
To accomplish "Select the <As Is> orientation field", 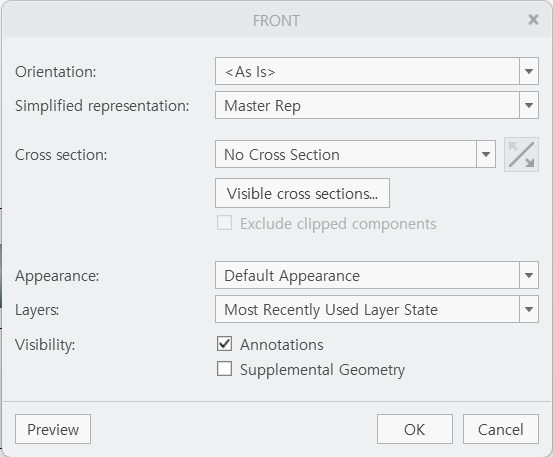I will [x=367, y=71].
